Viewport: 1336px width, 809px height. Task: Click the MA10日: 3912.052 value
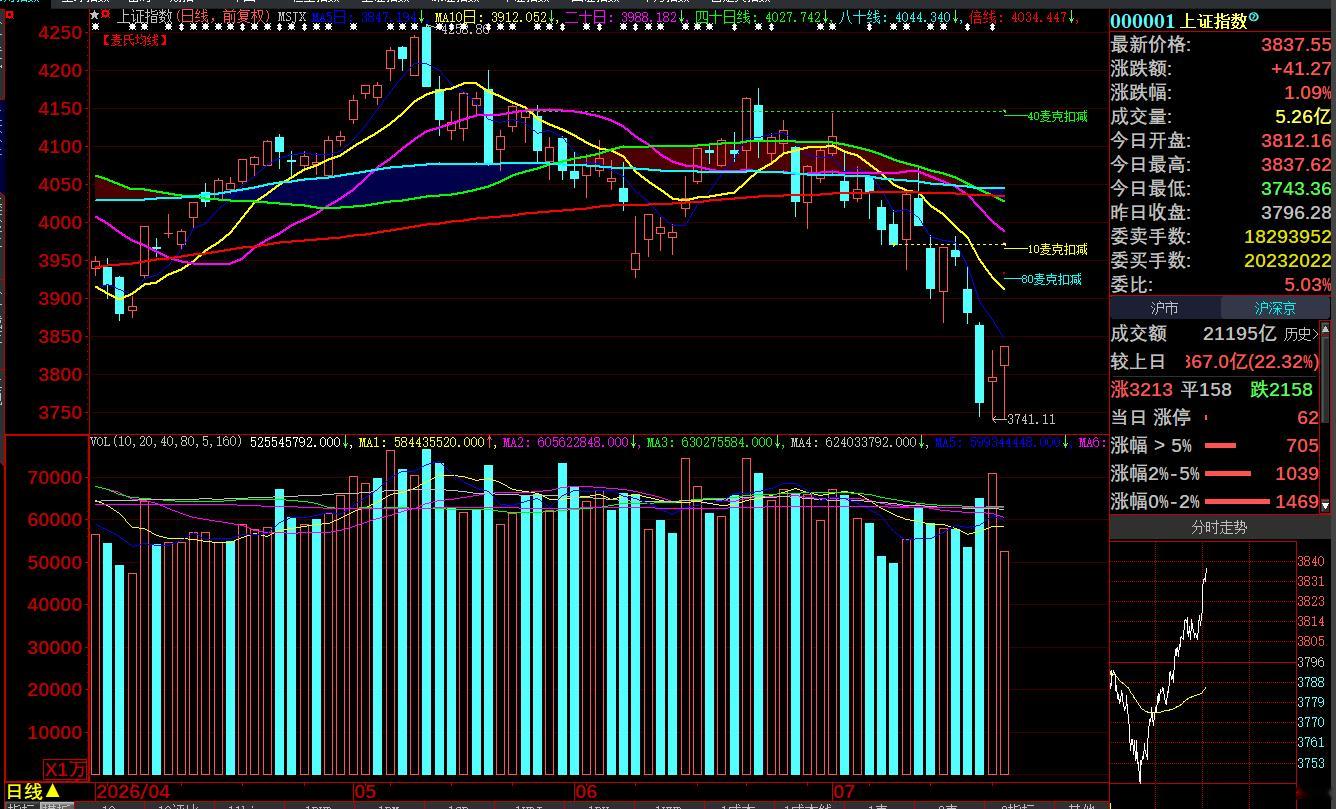click(496, 17)
